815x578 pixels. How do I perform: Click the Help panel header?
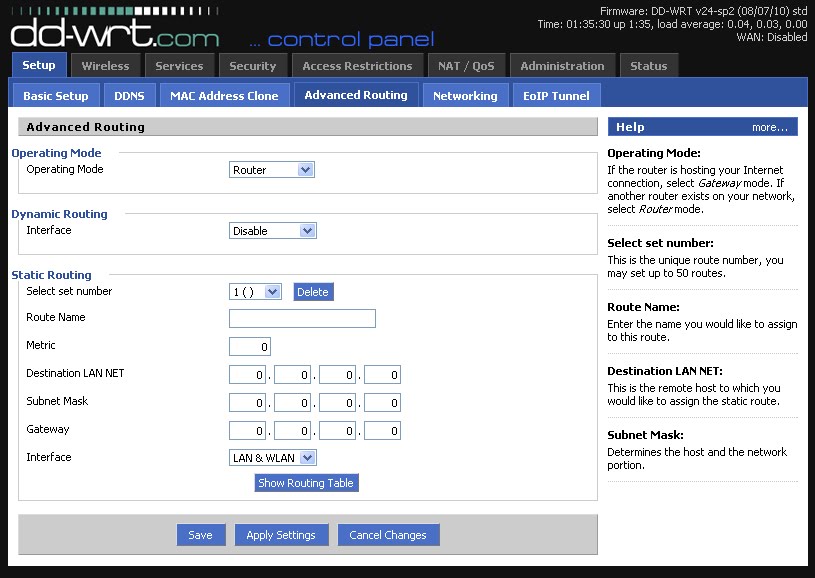coord(703,127)
